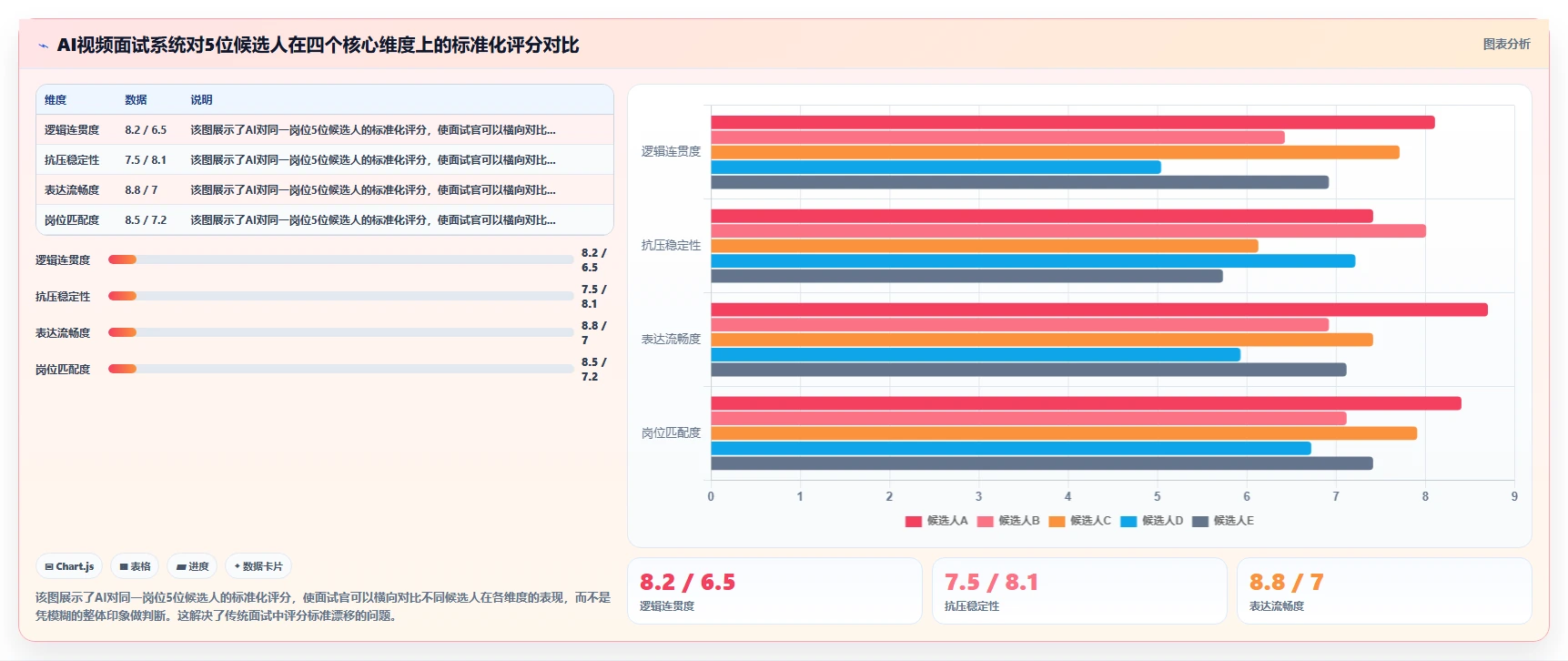The image size is (1568, 661).
Task: Click the blue 候选人D bar in the 逻辑连贯度 chart group
Action: [x=936, y=168]
